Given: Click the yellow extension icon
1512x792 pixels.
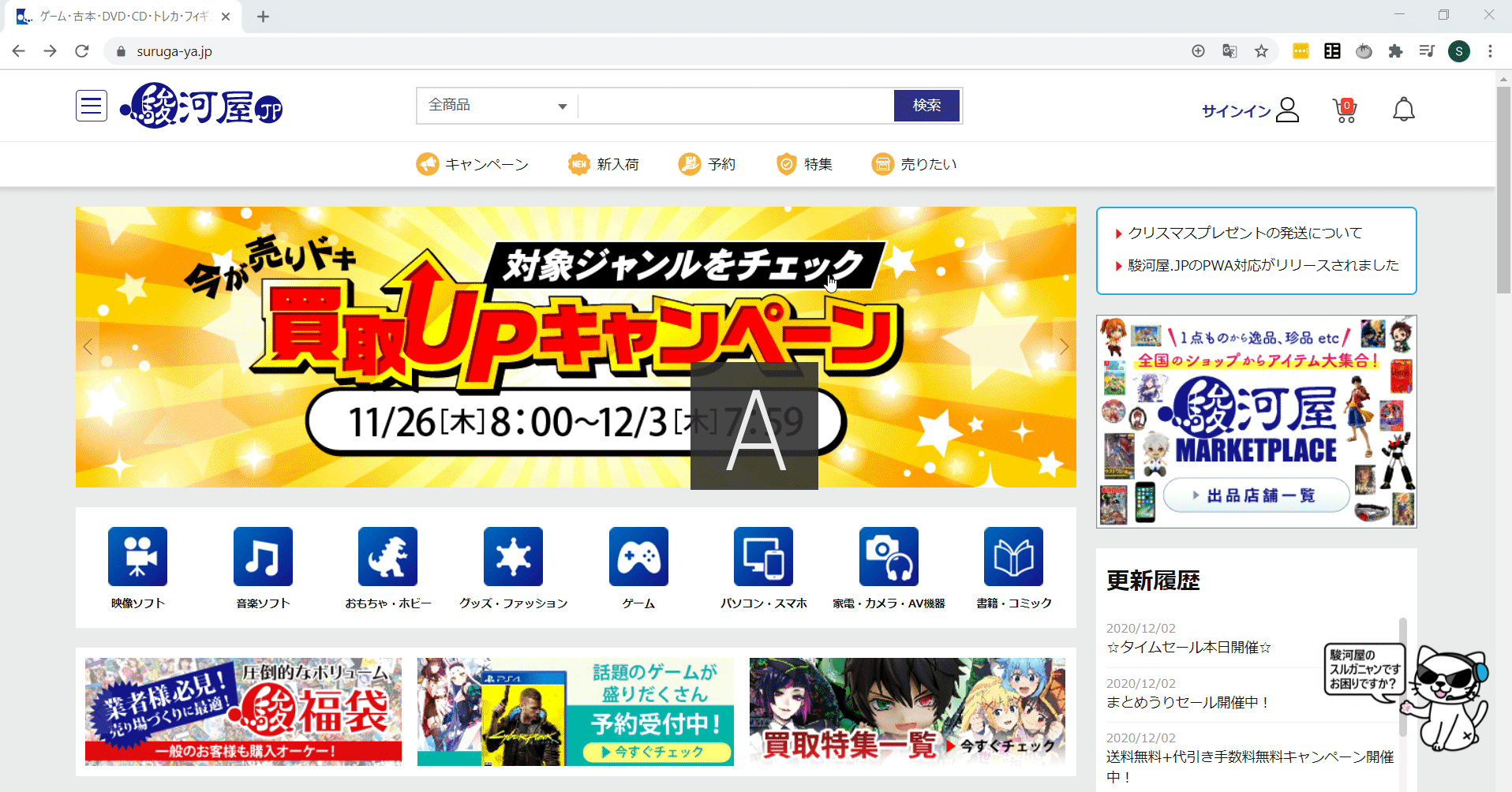Looking at the screenshot, I should [1301, 51].
